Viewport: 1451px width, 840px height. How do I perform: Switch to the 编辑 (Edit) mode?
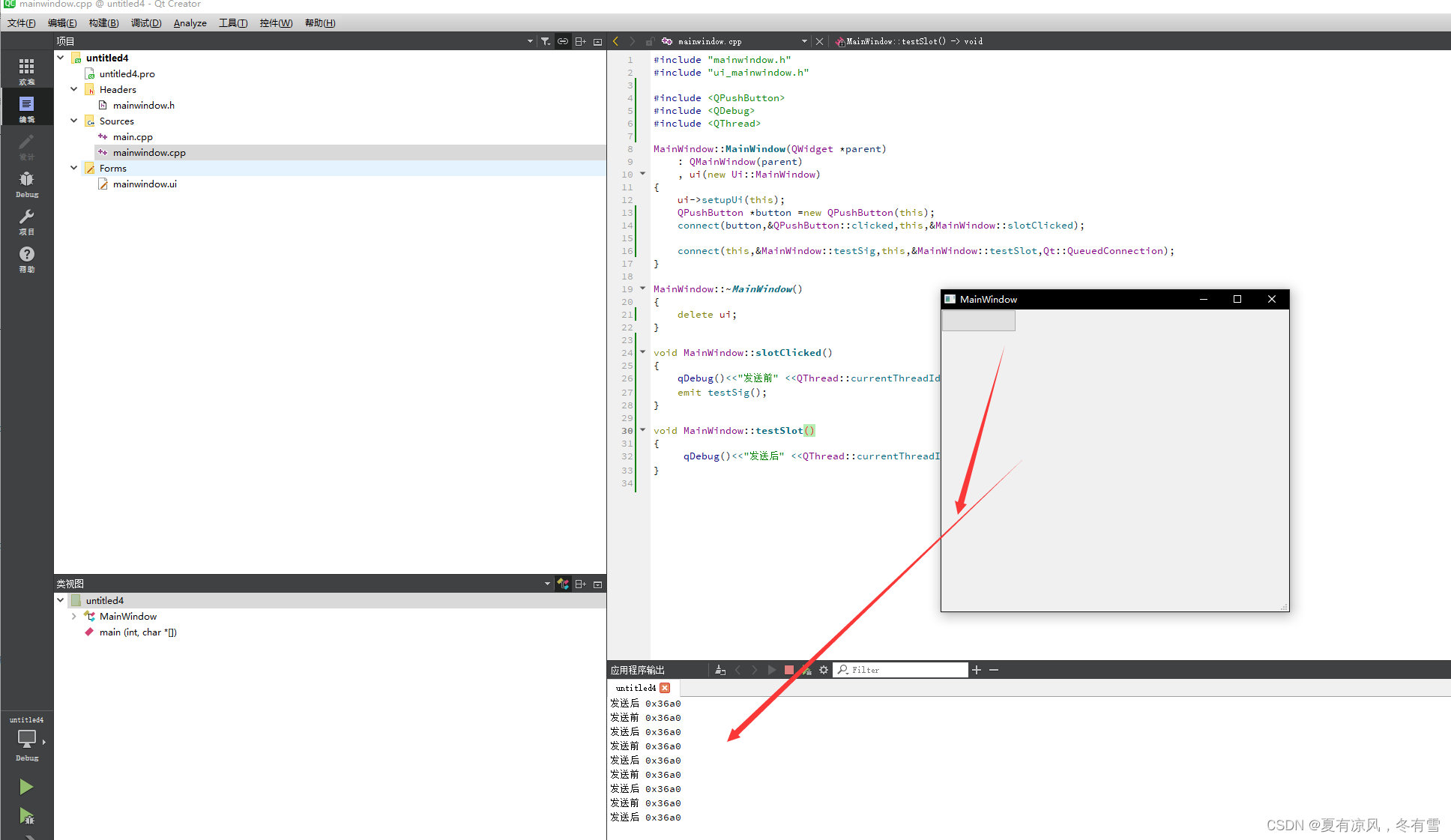(26, 109)
